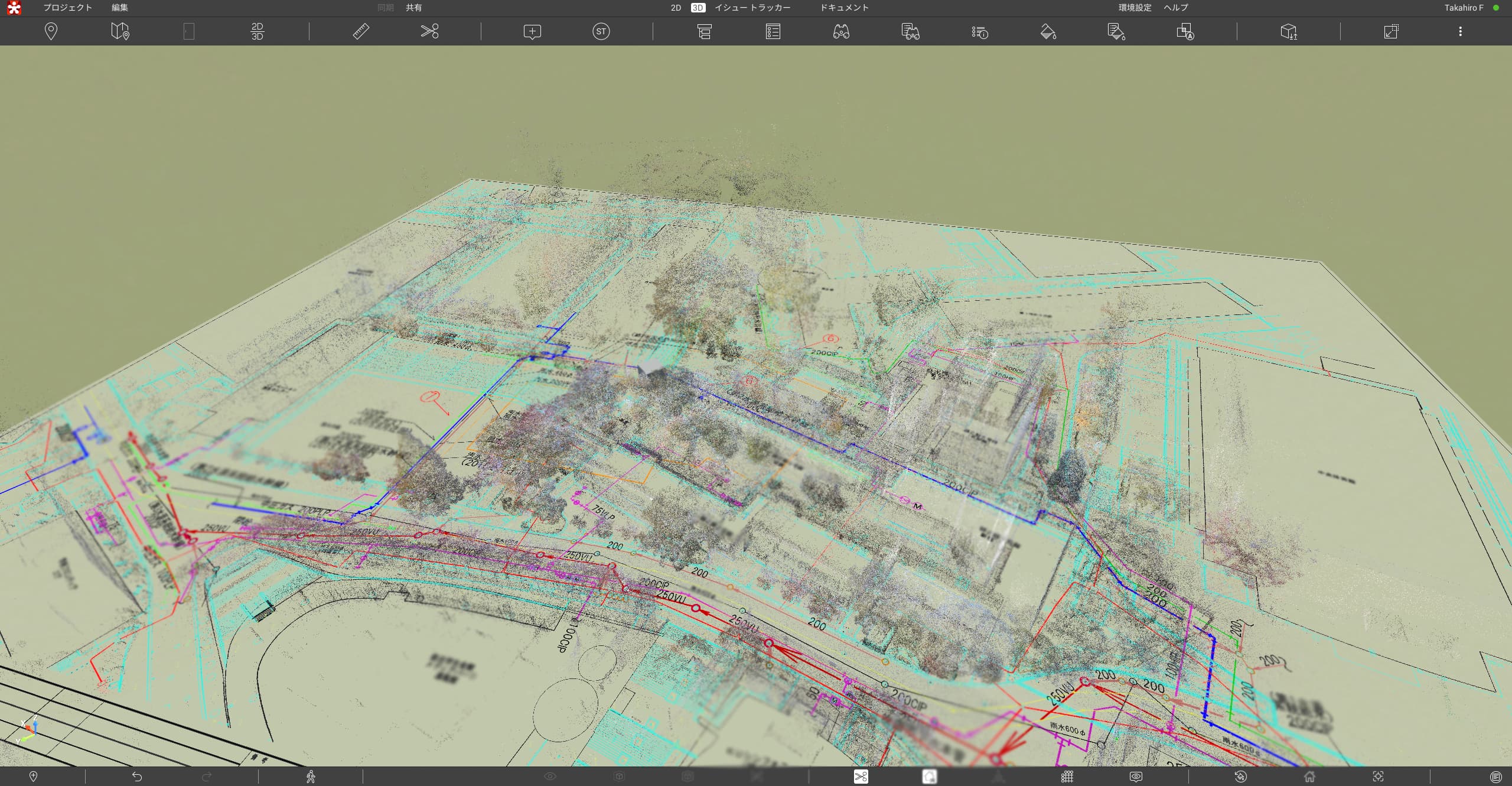
Task: Click the undo arrow in bottom bar
Action: pyautogui.click(x=137, y=777)
